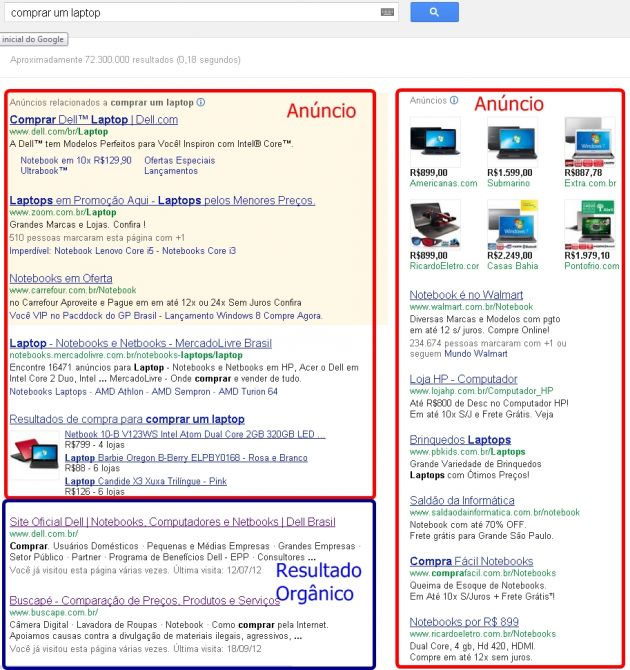This screenshot has height=670, width=630.
Task: Click 'inicial do Google' tooltip label
Action: click(34, 39)
